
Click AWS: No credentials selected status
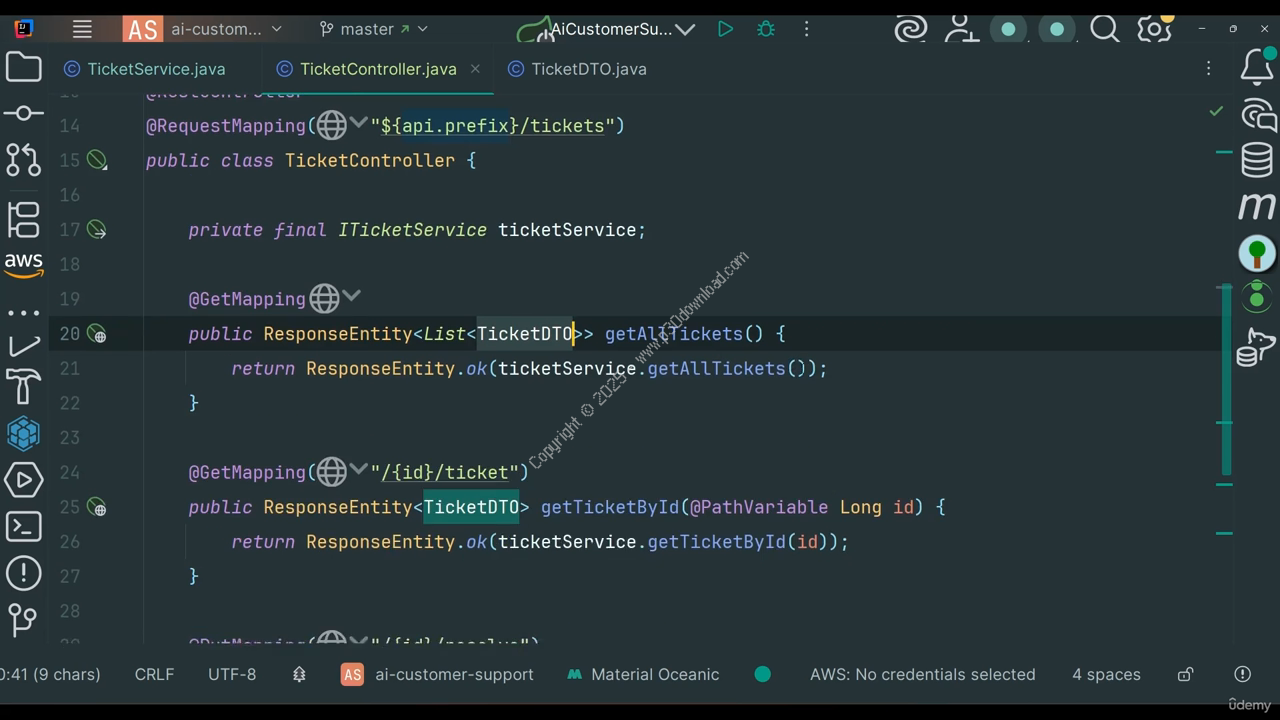click(922, 674)
